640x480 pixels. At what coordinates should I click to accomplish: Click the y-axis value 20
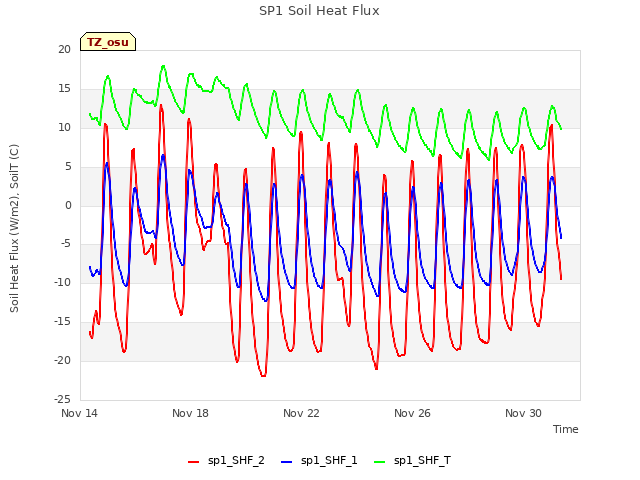pyautogui.click(x=64, y=49)
